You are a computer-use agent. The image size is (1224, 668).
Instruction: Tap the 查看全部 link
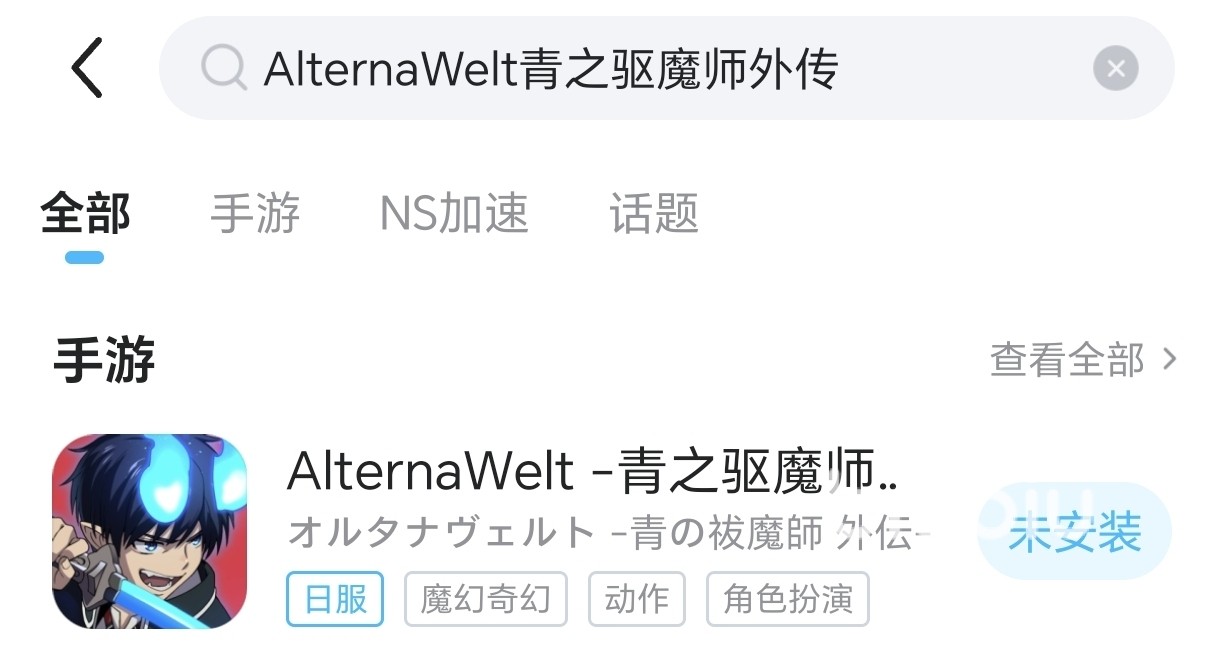tap(1067, 359)
